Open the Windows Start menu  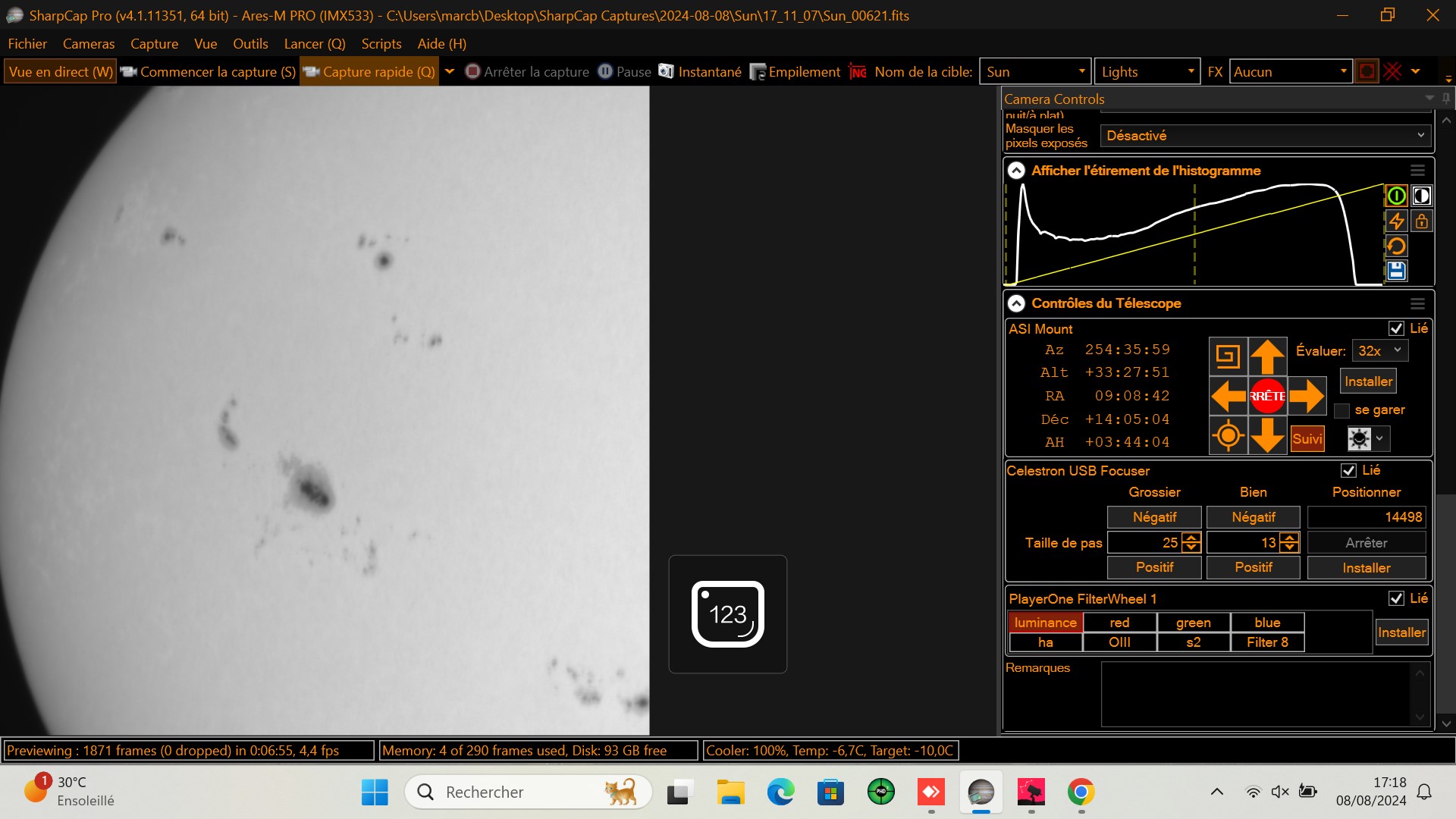(x=375, y=792)
